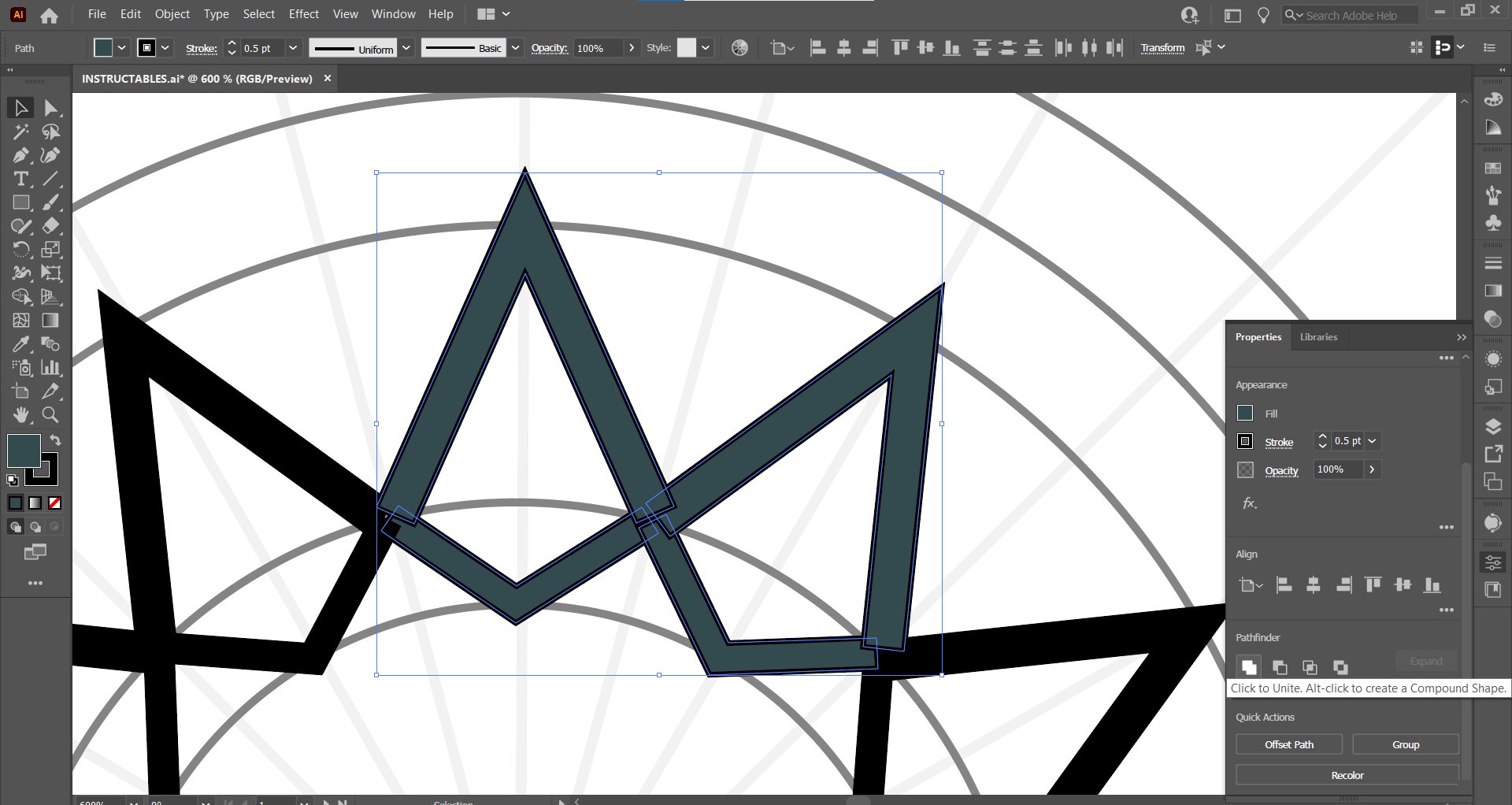
Task: Select the Scale tool
Action: pyautogui.click(x=51, y=250)
